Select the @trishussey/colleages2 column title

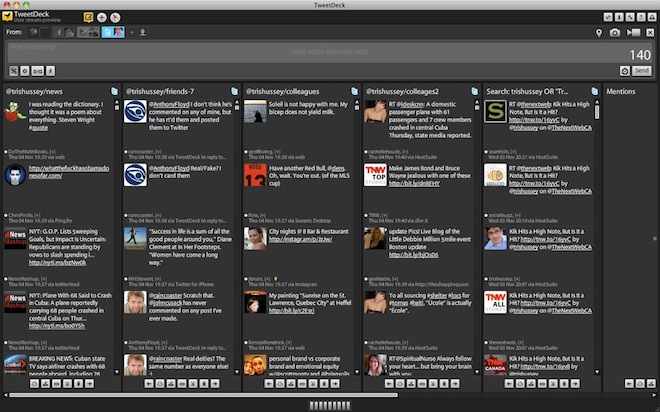point(402,91)
